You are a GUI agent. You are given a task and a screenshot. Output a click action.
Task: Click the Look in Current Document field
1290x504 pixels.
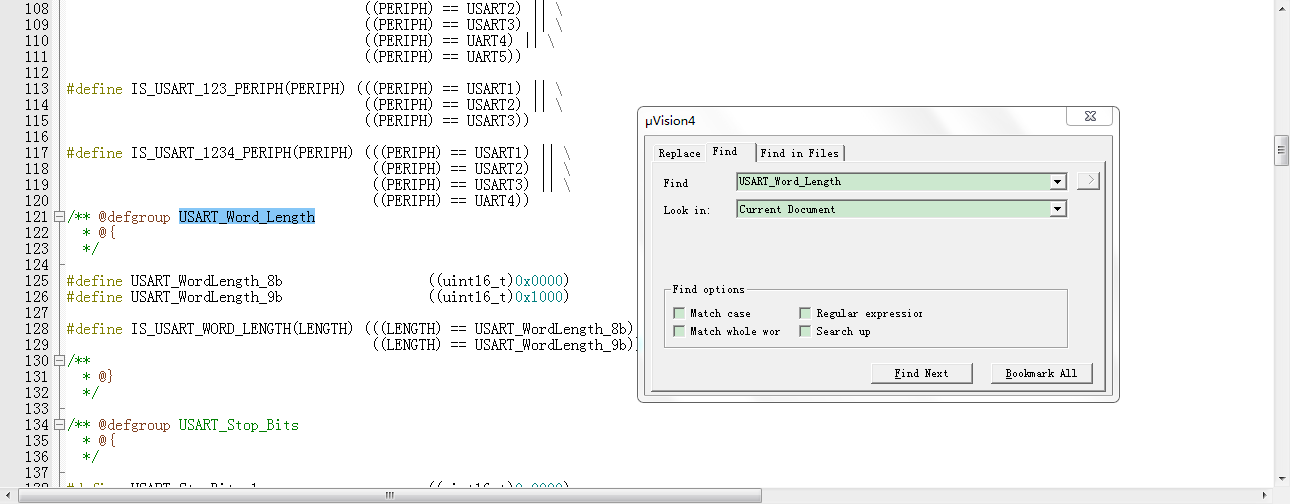pos(893,209)
